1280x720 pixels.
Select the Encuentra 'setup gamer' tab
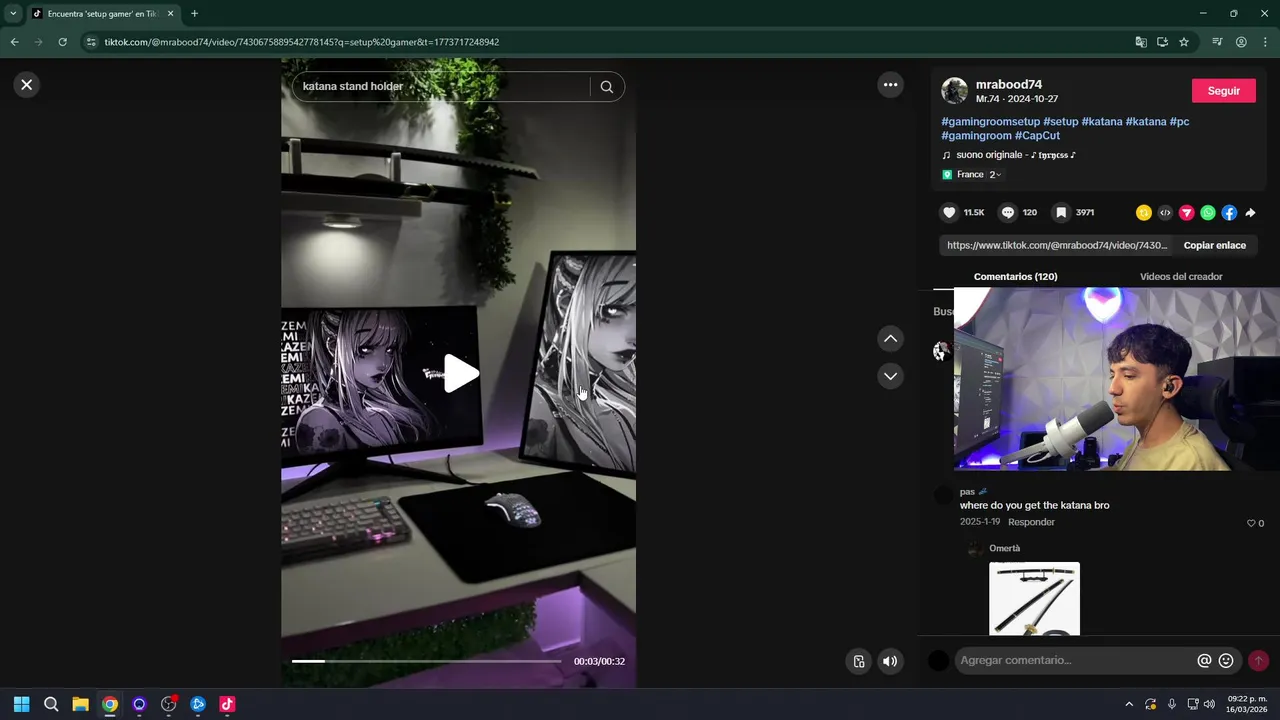tap(103, 14)
